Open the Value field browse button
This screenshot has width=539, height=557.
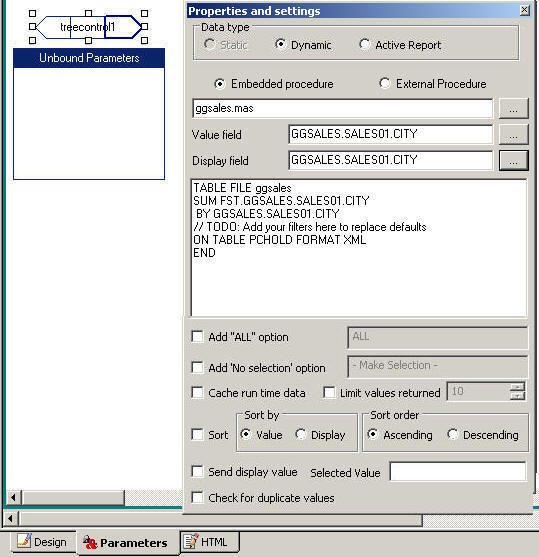click(513, 134)
